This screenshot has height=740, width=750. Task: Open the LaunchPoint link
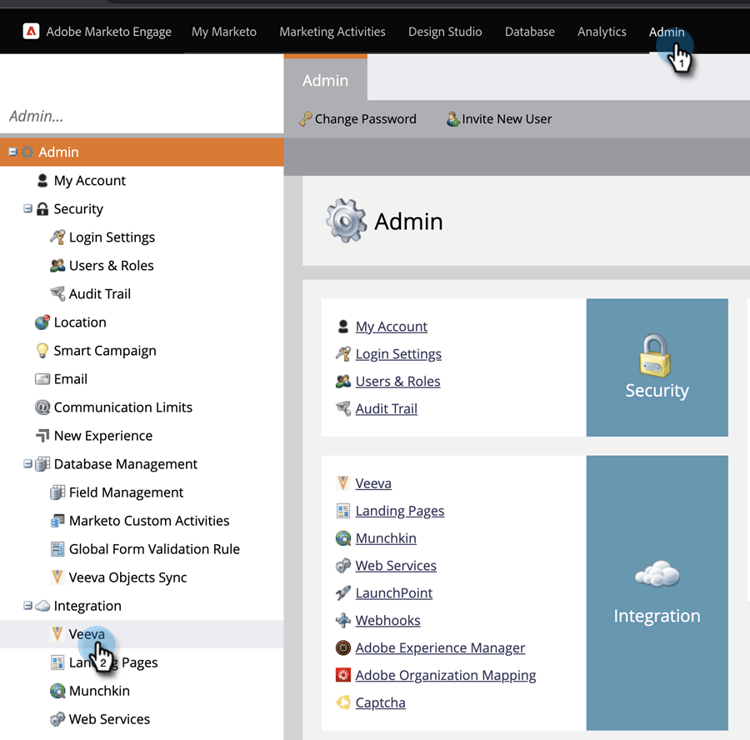pyautogui.click(x=394, y=593)
